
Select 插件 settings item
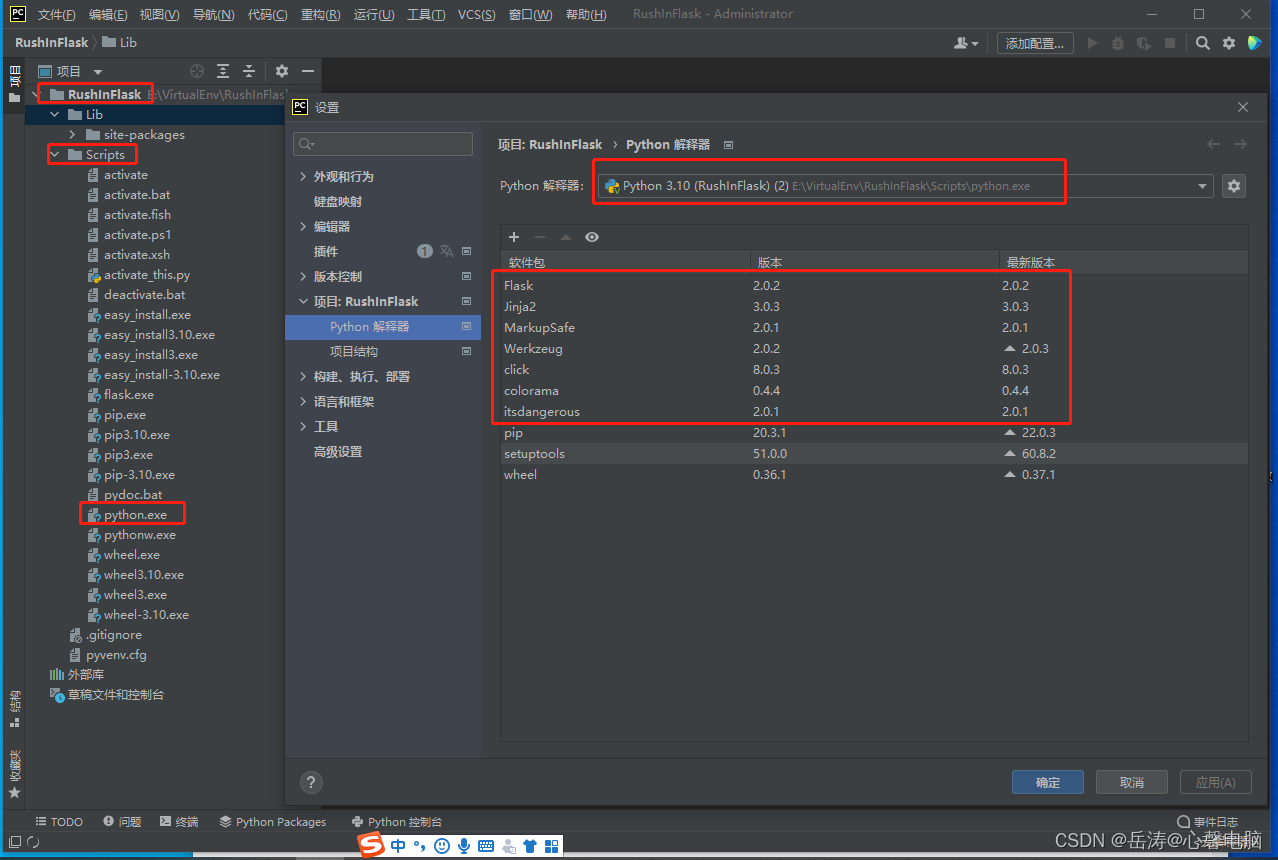[326, 251]
